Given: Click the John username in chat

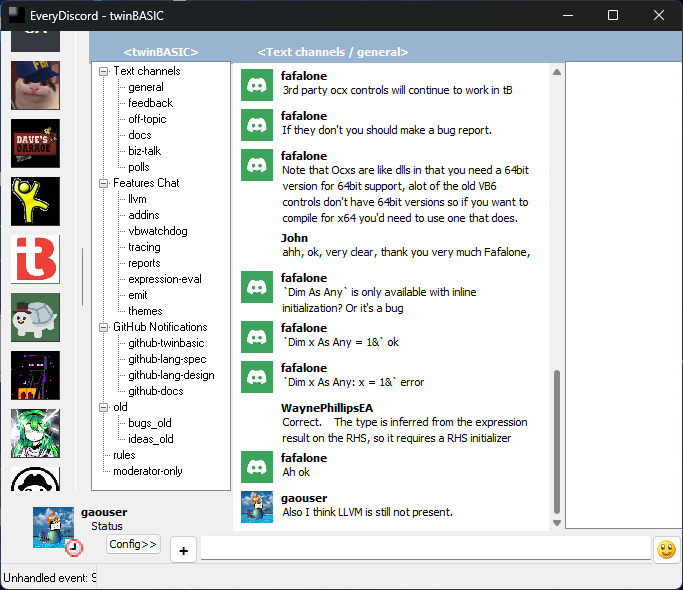Looking at the screenshot, I should click(294, 238).
